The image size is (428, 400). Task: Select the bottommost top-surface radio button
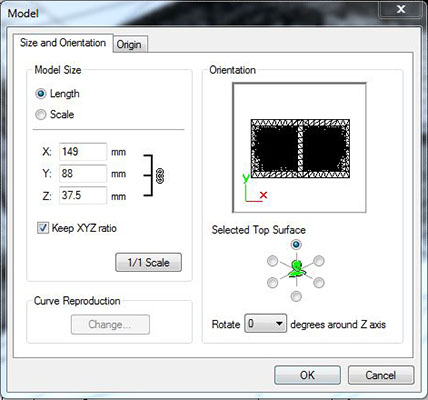(296, 296)
